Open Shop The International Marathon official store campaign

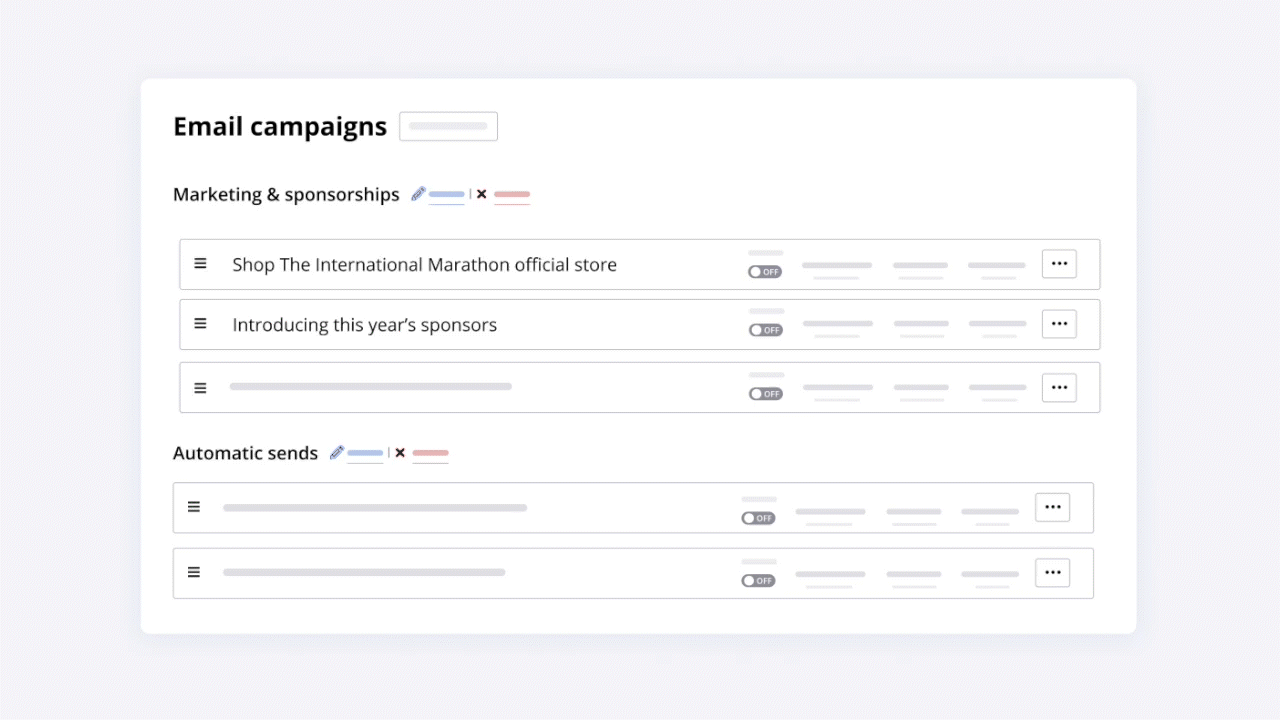click(424, 265)
